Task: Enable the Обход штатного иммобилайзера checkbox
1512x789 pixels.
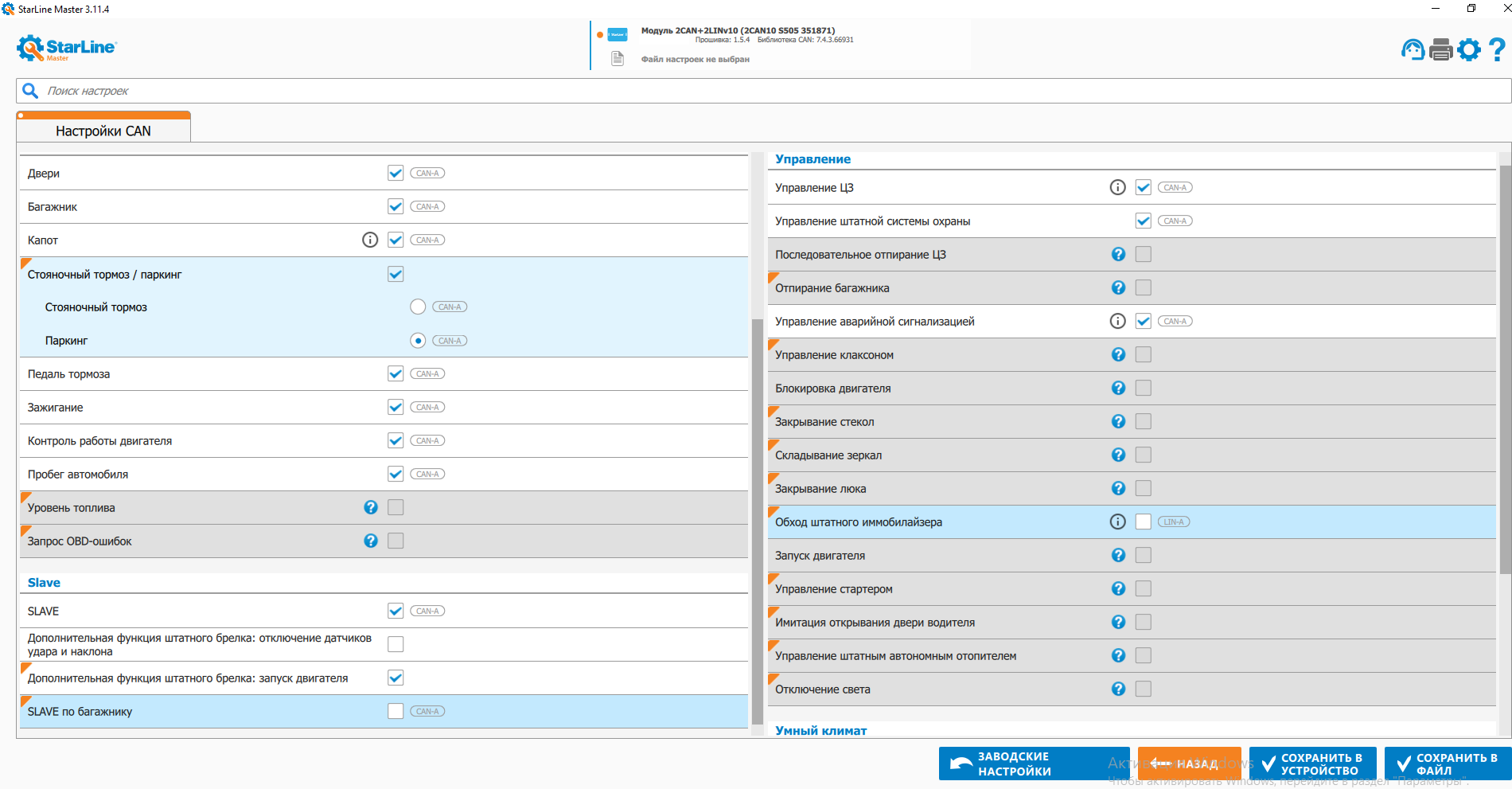Action: 1144,521
